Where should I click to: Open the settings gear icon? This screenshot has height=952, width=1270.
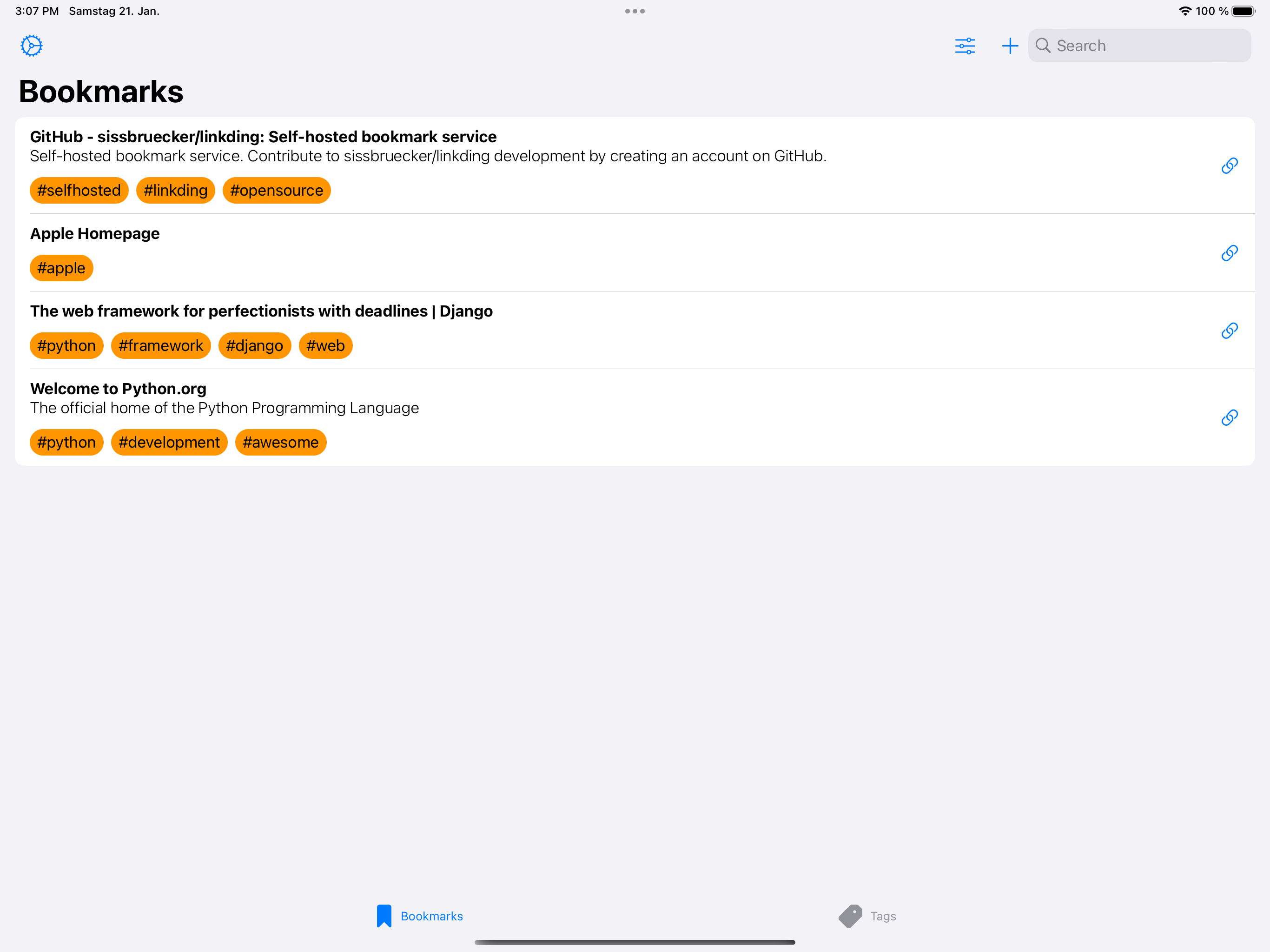[x=32, y=46]
